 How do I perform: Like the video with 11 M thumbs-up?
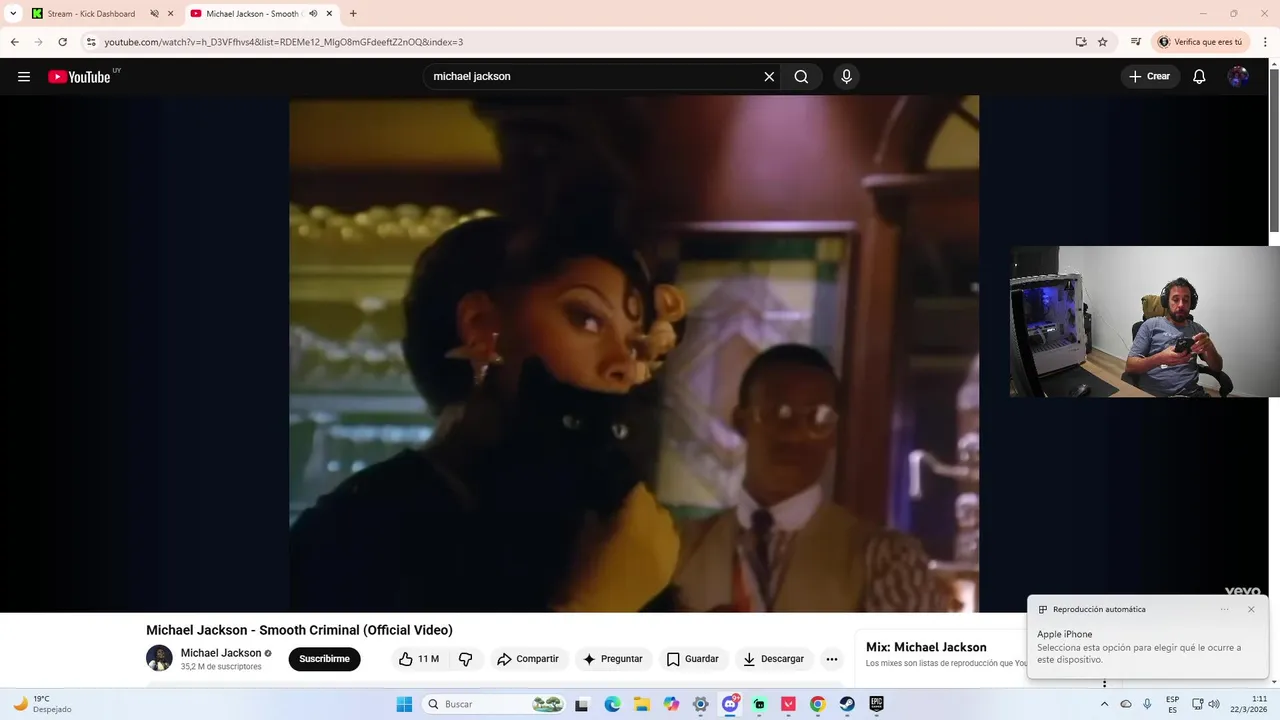pyautogui.click(x=418, y=659)
